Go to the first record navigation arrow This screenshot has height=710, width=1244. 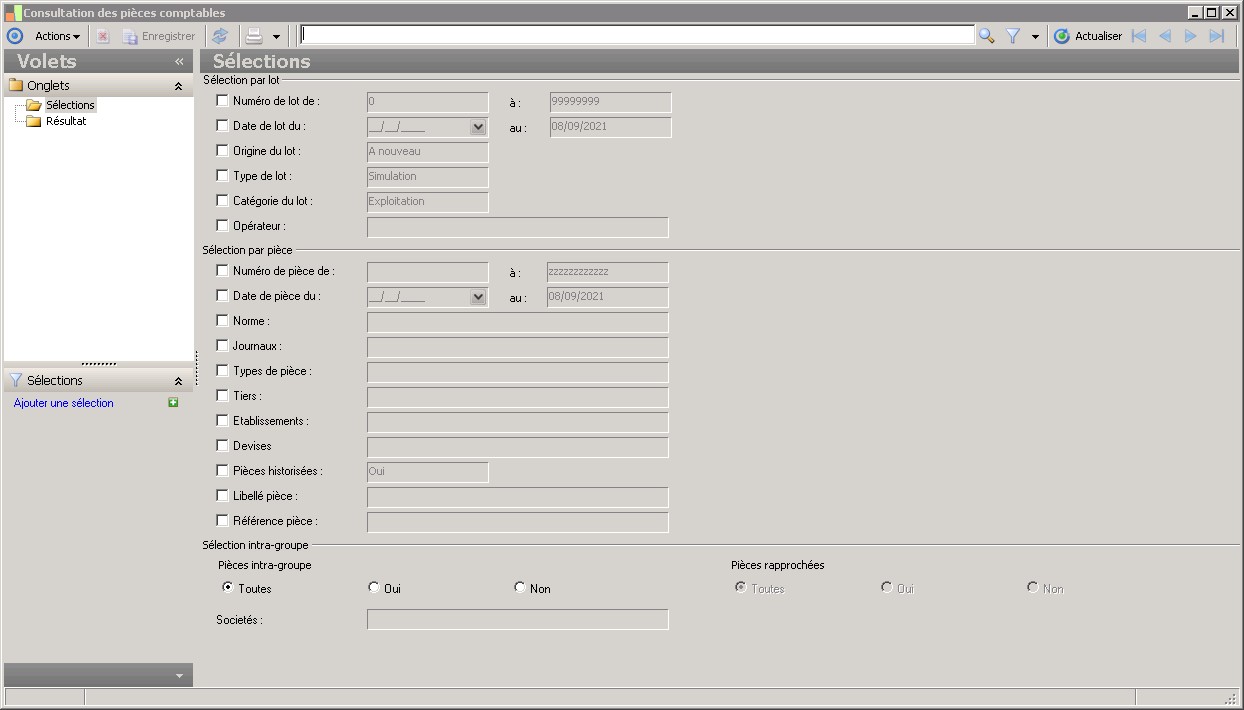point(1139,36)
